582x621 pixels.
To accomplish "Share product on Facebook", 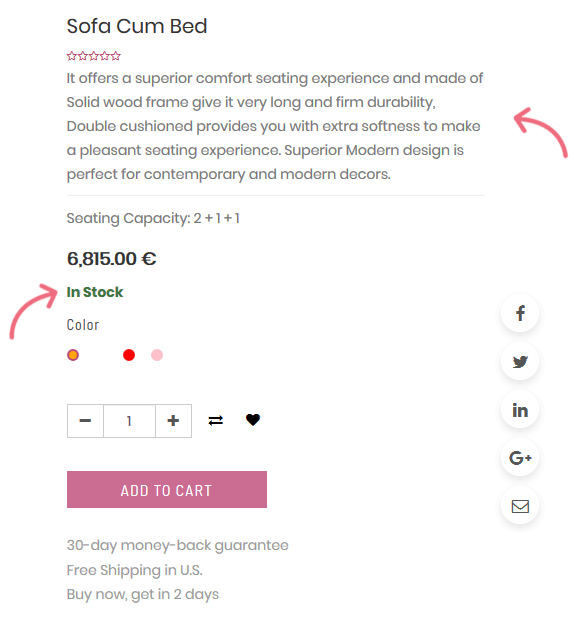I will click(x=520, y=313).
